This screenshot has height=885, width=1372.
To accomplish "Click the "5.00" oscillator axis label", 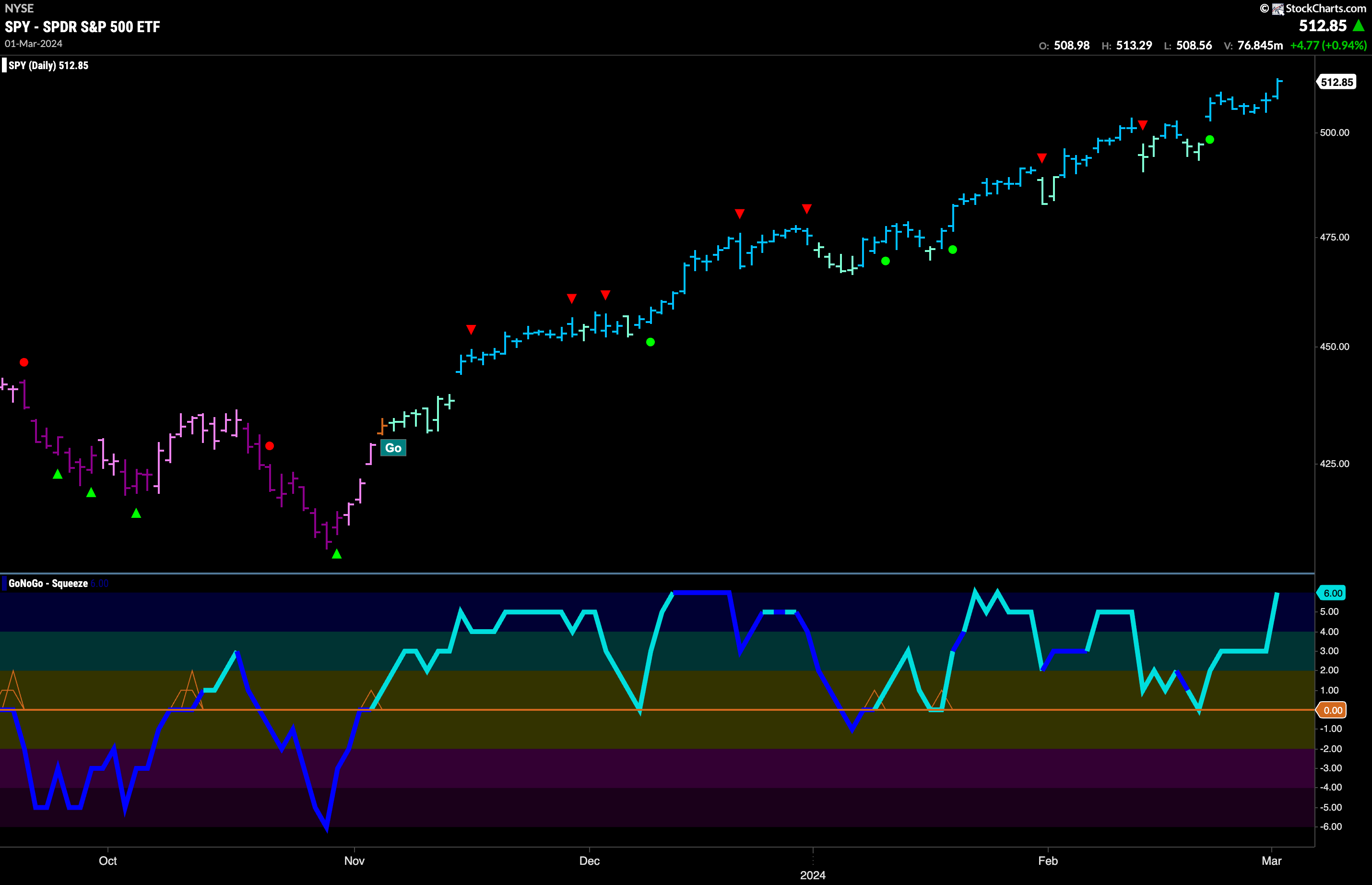I will point(1329,612).
